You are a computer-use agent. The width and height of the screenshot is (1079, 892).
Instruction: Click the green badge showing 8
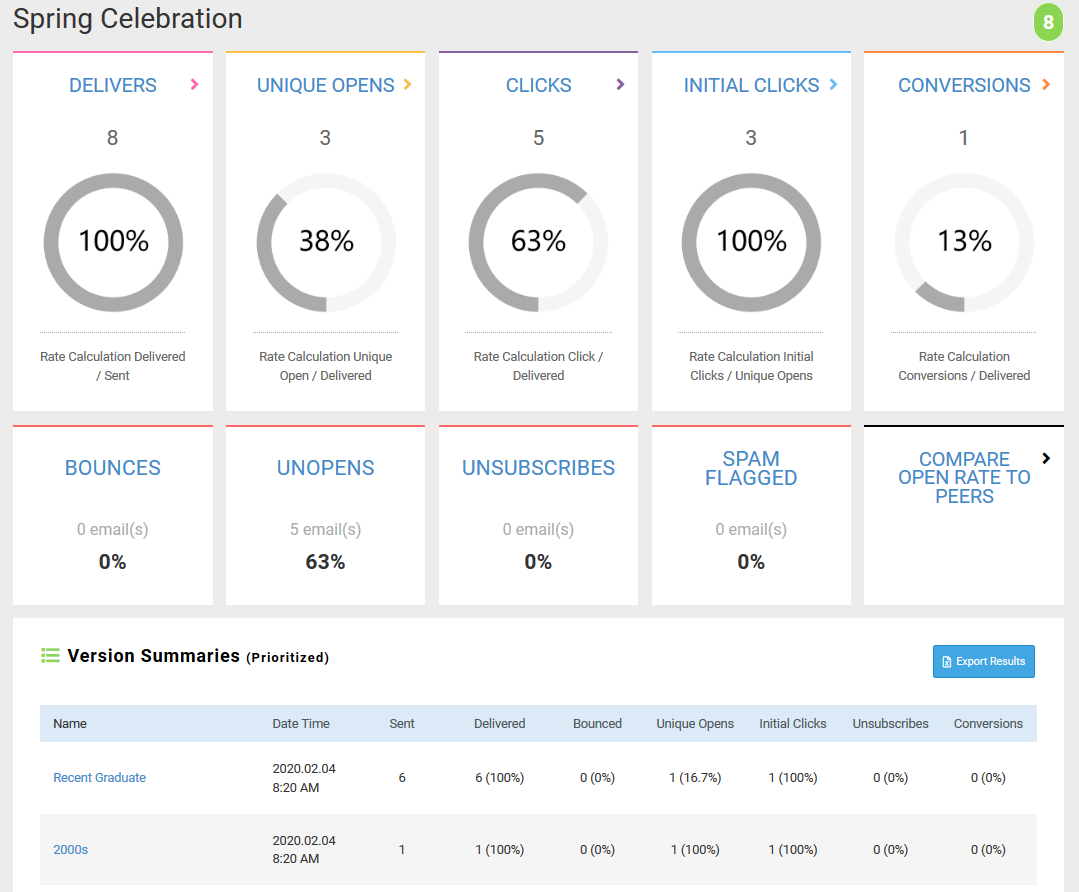[1047, 22]
